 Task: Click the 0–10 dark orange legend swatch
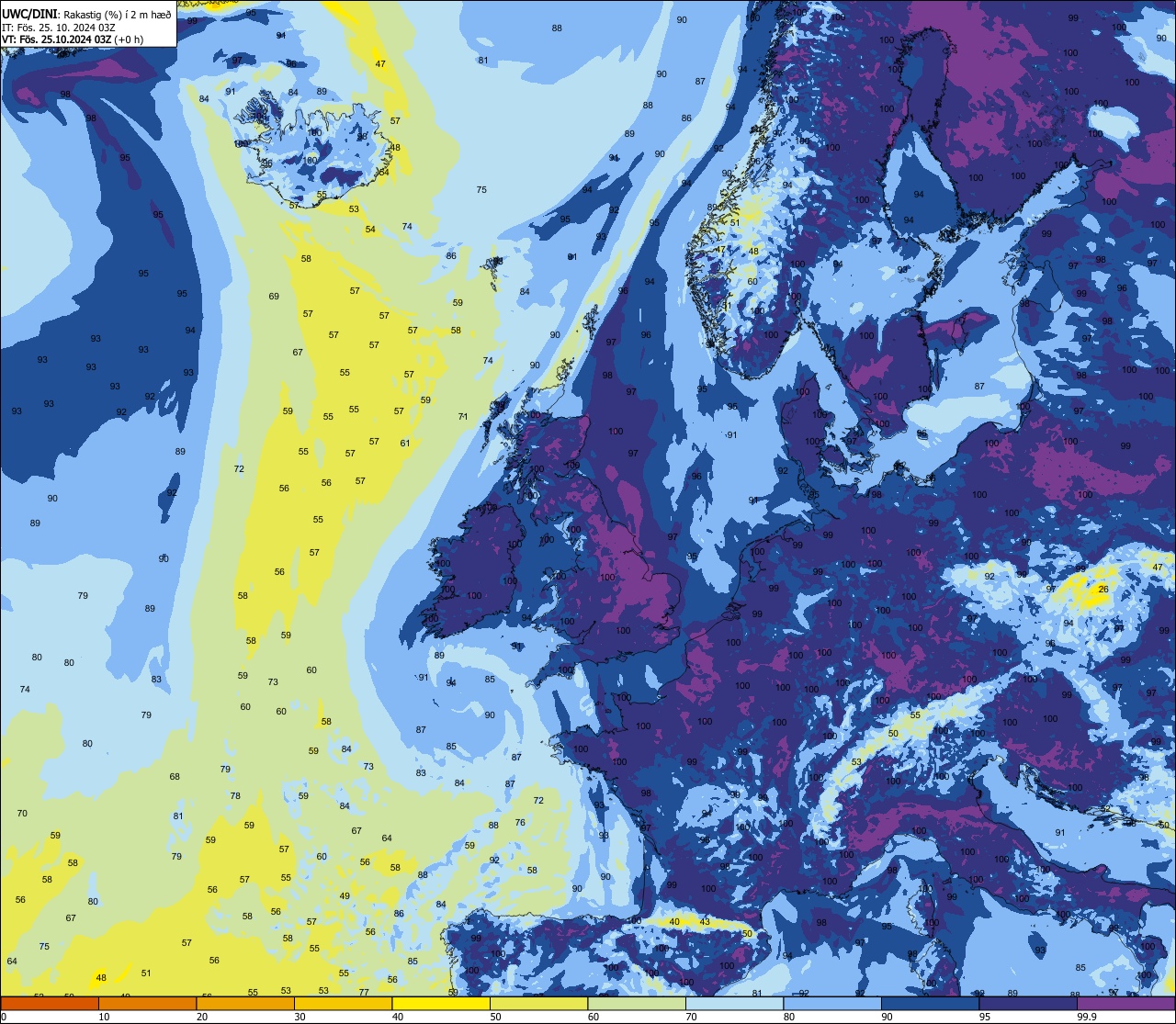pos(50,1003)
